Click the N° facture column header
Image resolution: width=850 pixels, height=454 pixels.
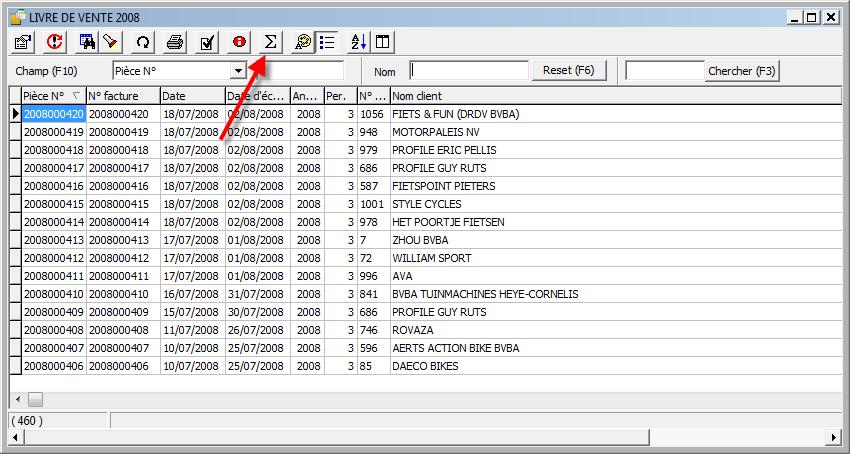(123, 96)
